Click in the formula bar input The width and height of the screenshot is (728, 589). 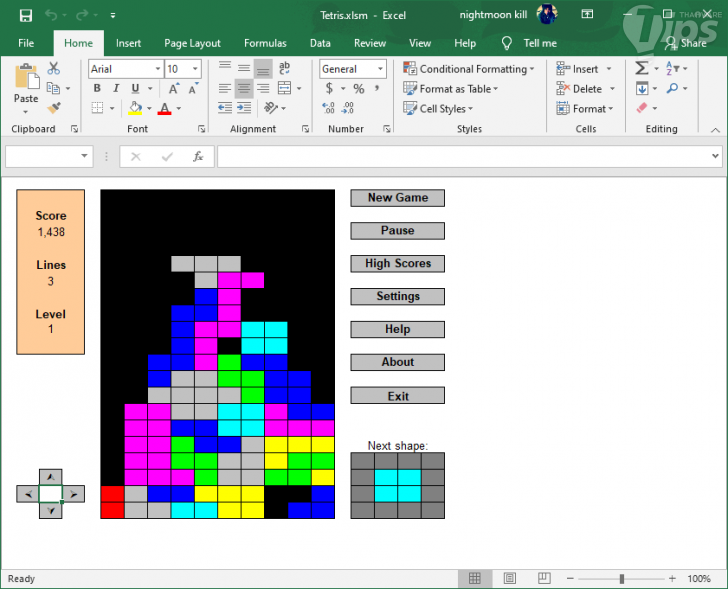point(463,156)
